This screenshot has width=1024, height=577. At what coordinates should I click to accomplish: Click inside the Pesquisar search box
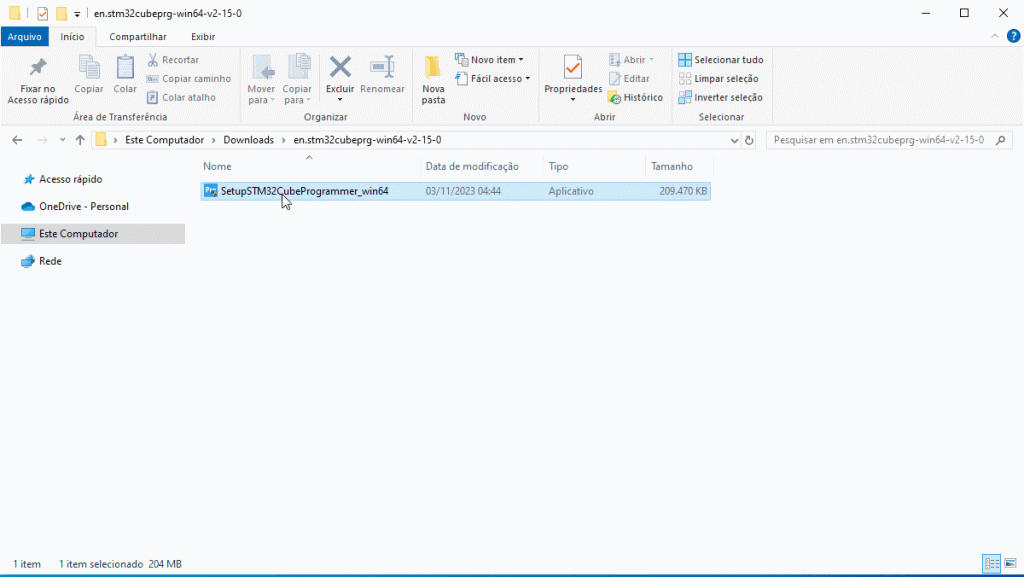coord(880,140)
